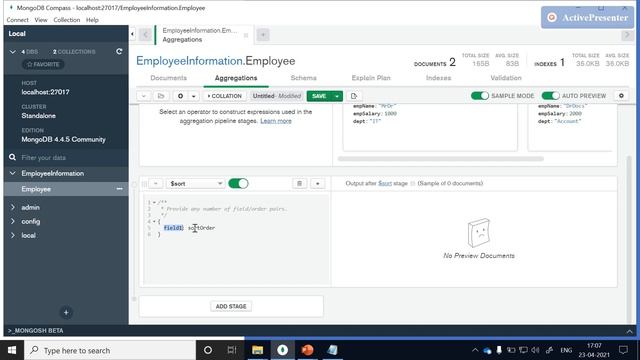
Task: Collapse the $sort stage with the minus button
Action: pos(156,184)
